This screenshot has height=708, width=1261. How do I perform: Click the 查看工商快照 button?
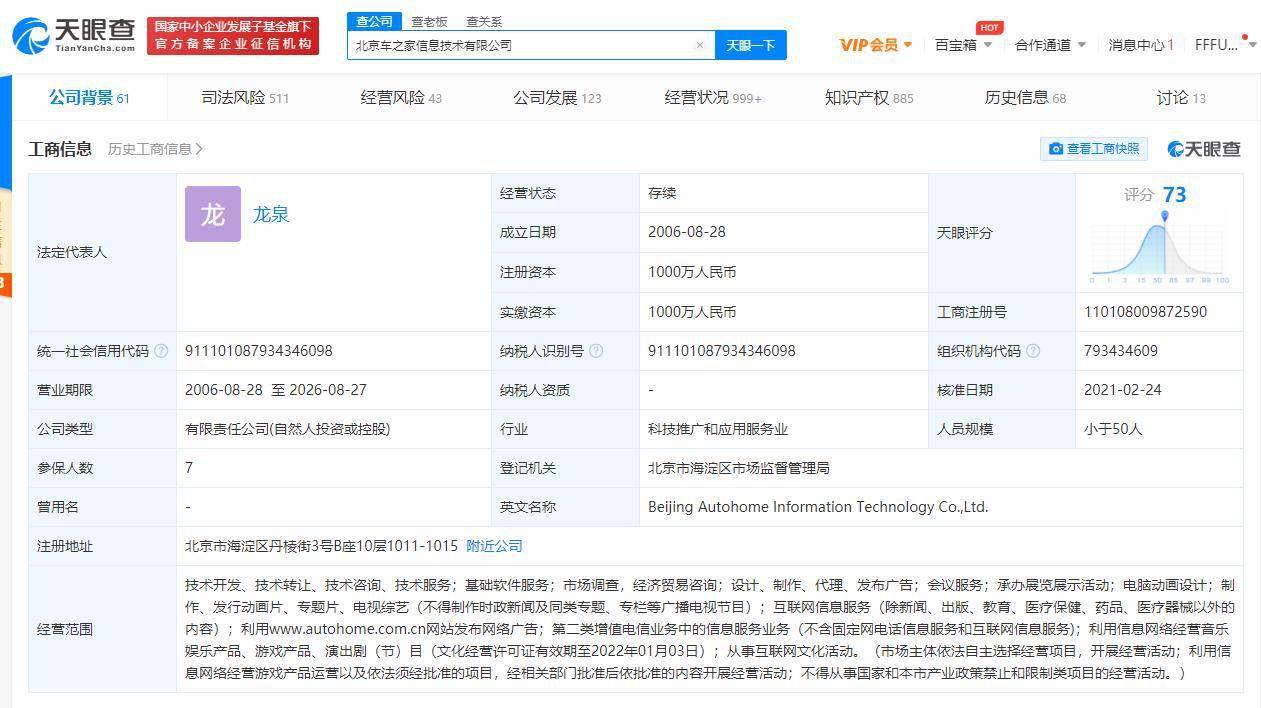coord(1094,149)
